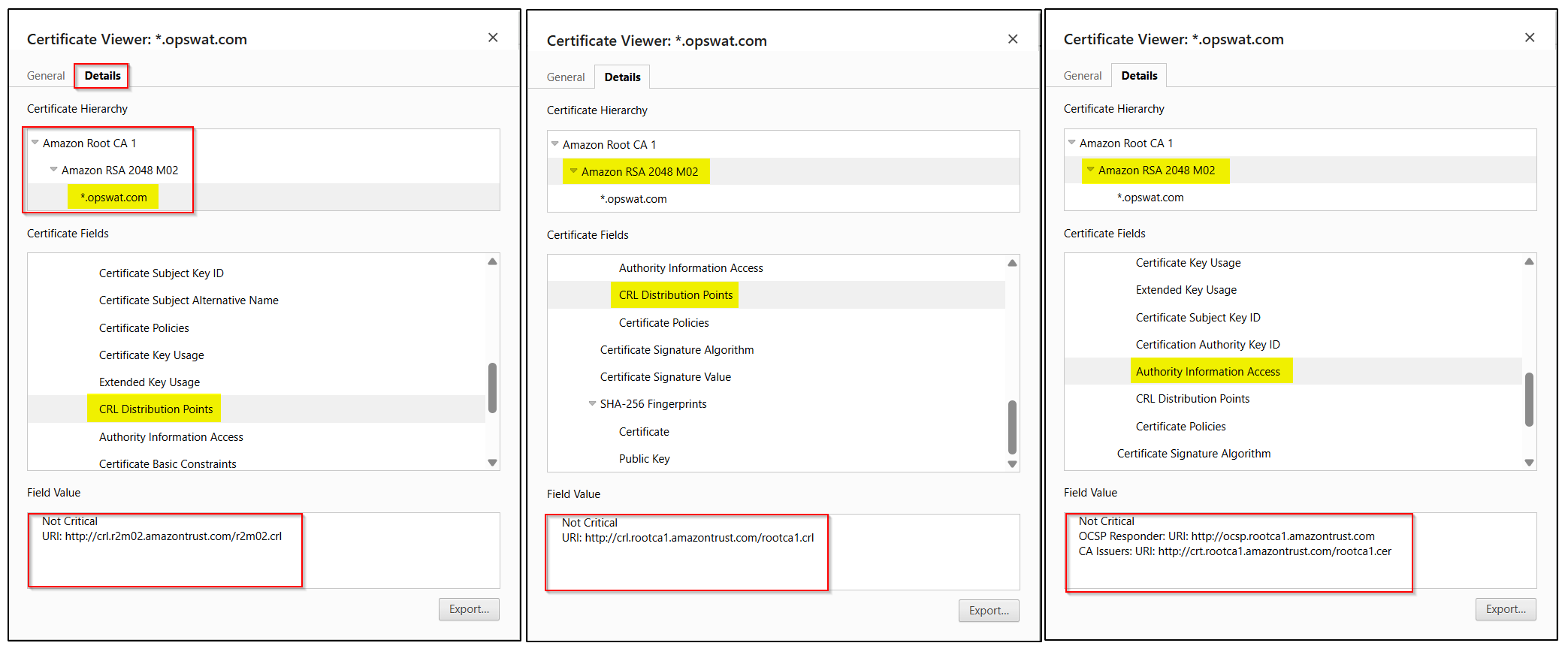Select CRL Distribution Points in middle viewer
Viewport: 1568px width, 649px height.
[676, 295]
